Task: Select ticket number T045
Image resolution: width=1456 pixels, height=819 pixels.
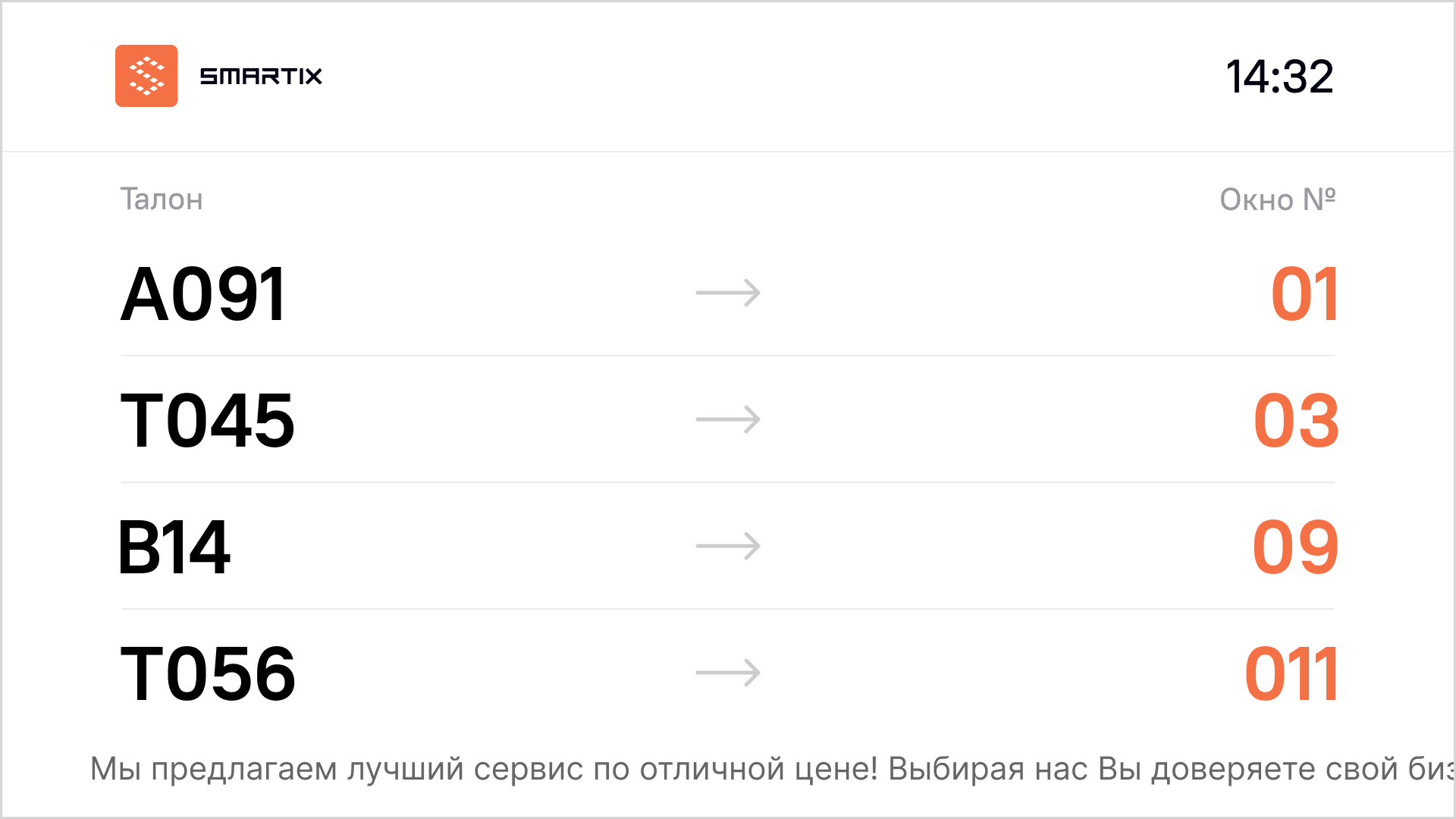Action: coord(207,421)
